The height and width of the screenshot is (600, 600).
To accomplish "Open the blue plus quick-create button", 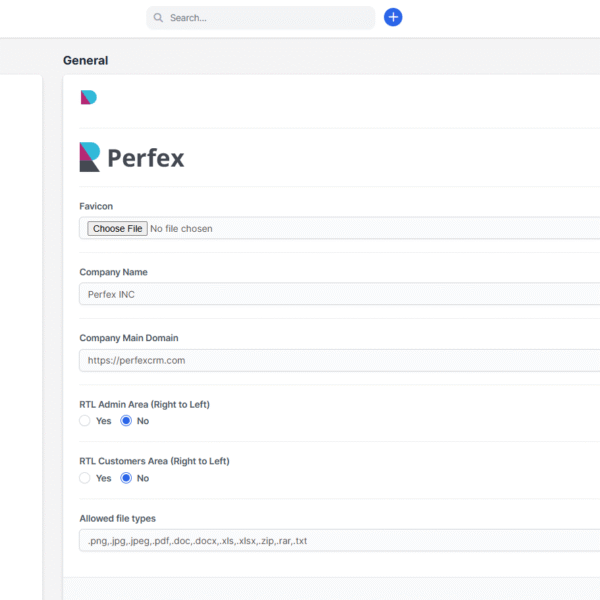I will (393, 17).
